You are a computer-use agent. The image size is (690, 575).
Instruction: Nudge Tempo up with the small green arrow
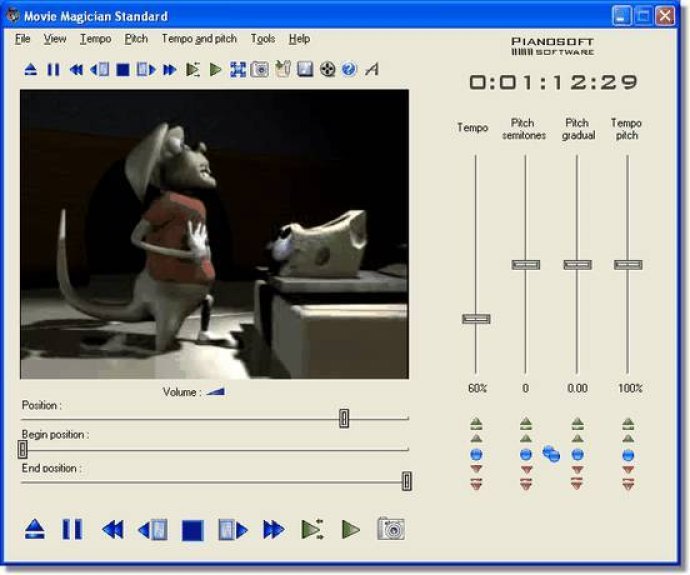click(x=476, y=439)
